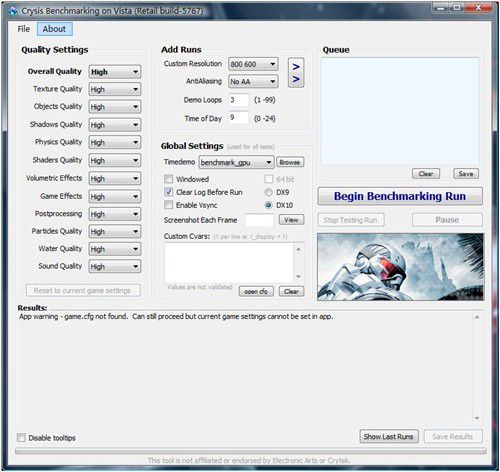Click the Custom Cvars scroll down arrow
Screen dimensions: 500x472
point(299,276)
